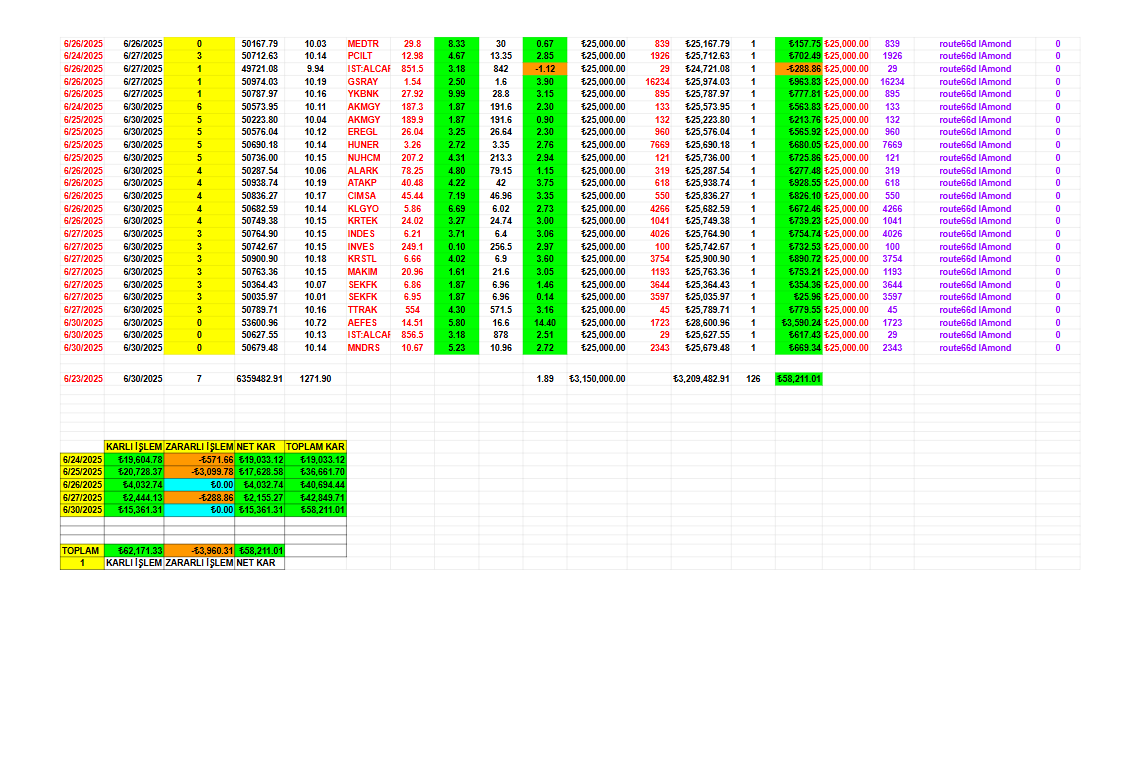
Task: Select the ₺42,849.71 cumulative profit cell
Action: [316, 497]
